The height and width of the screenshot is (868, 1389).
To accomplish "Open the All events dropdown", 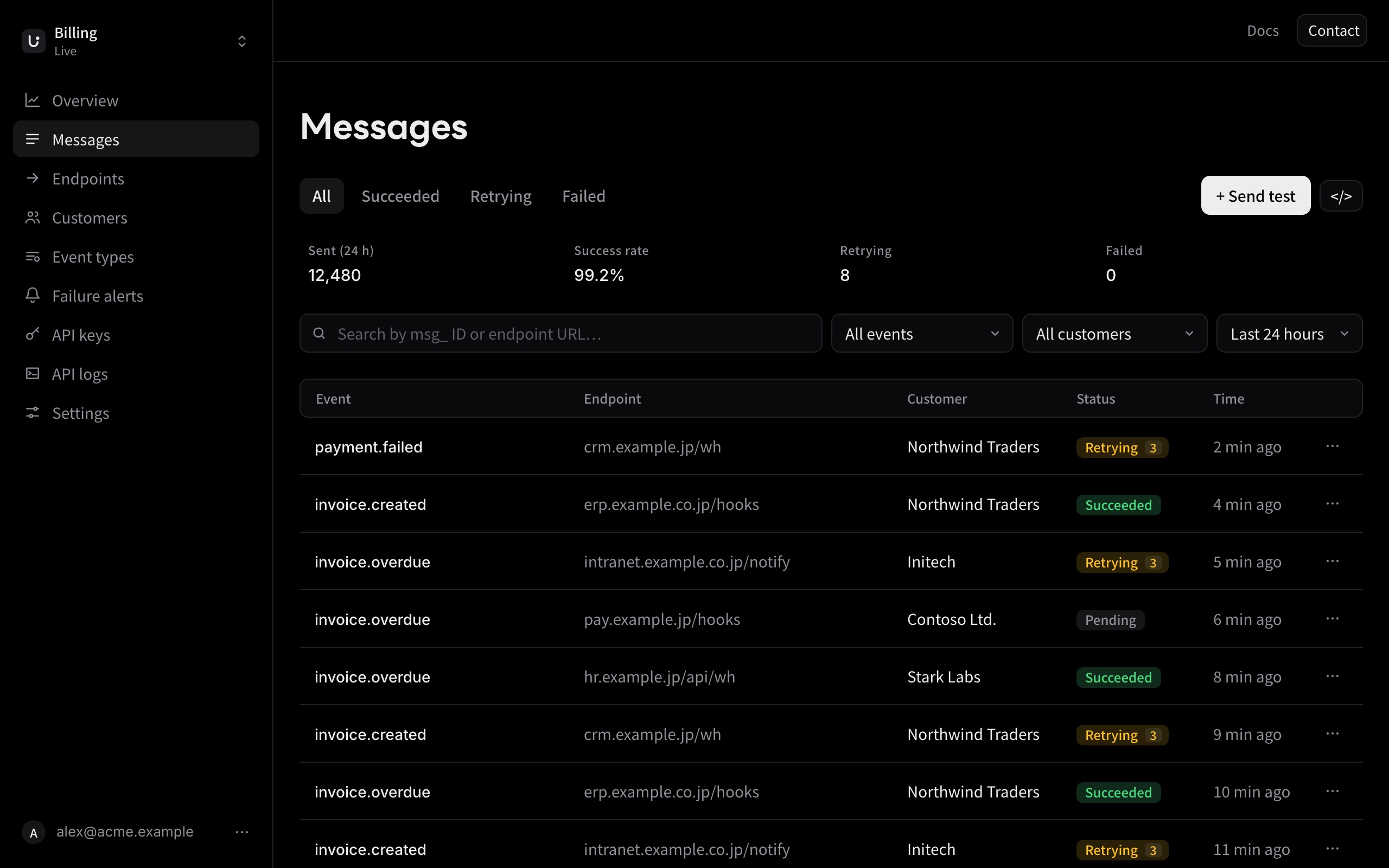I will 922,334.
